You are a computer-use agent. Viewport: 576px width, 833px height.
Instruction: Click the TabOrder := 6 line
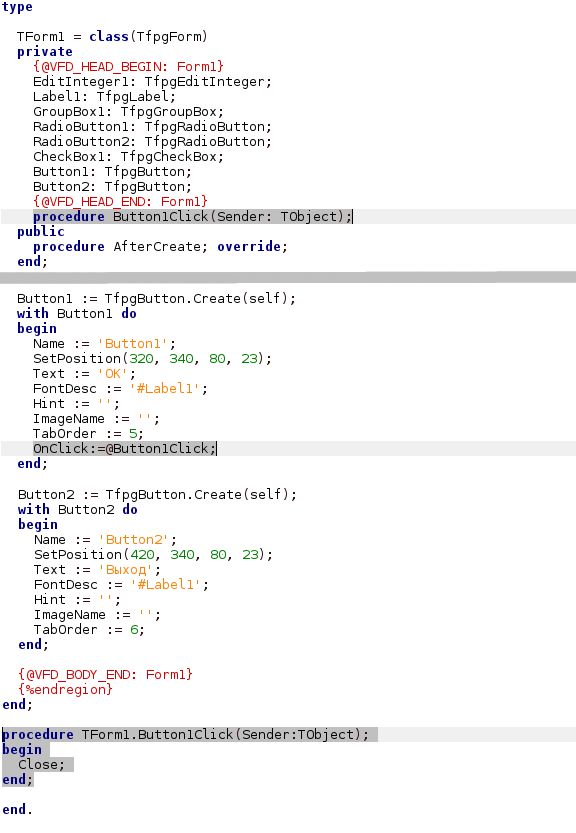point(89,629)
